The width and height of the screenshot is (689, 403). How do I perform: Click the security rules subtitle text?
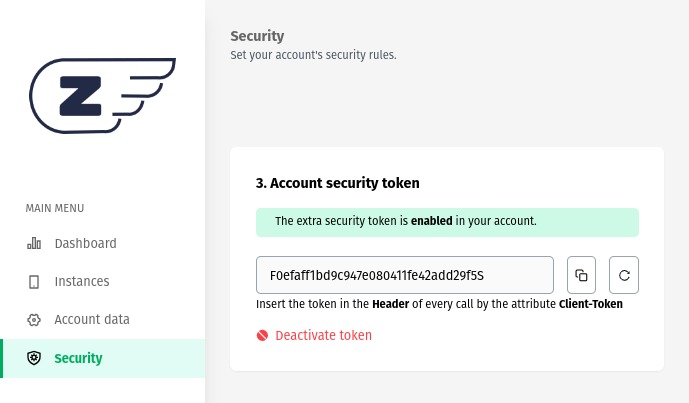point(313,55)
